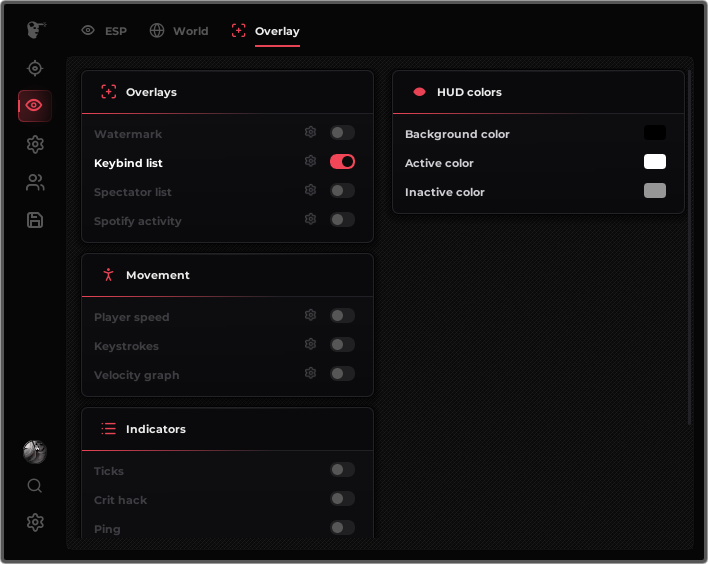Click the Overlays section header icon
Viewport: 708px width, 564px height.
click(x=108, y=92)
